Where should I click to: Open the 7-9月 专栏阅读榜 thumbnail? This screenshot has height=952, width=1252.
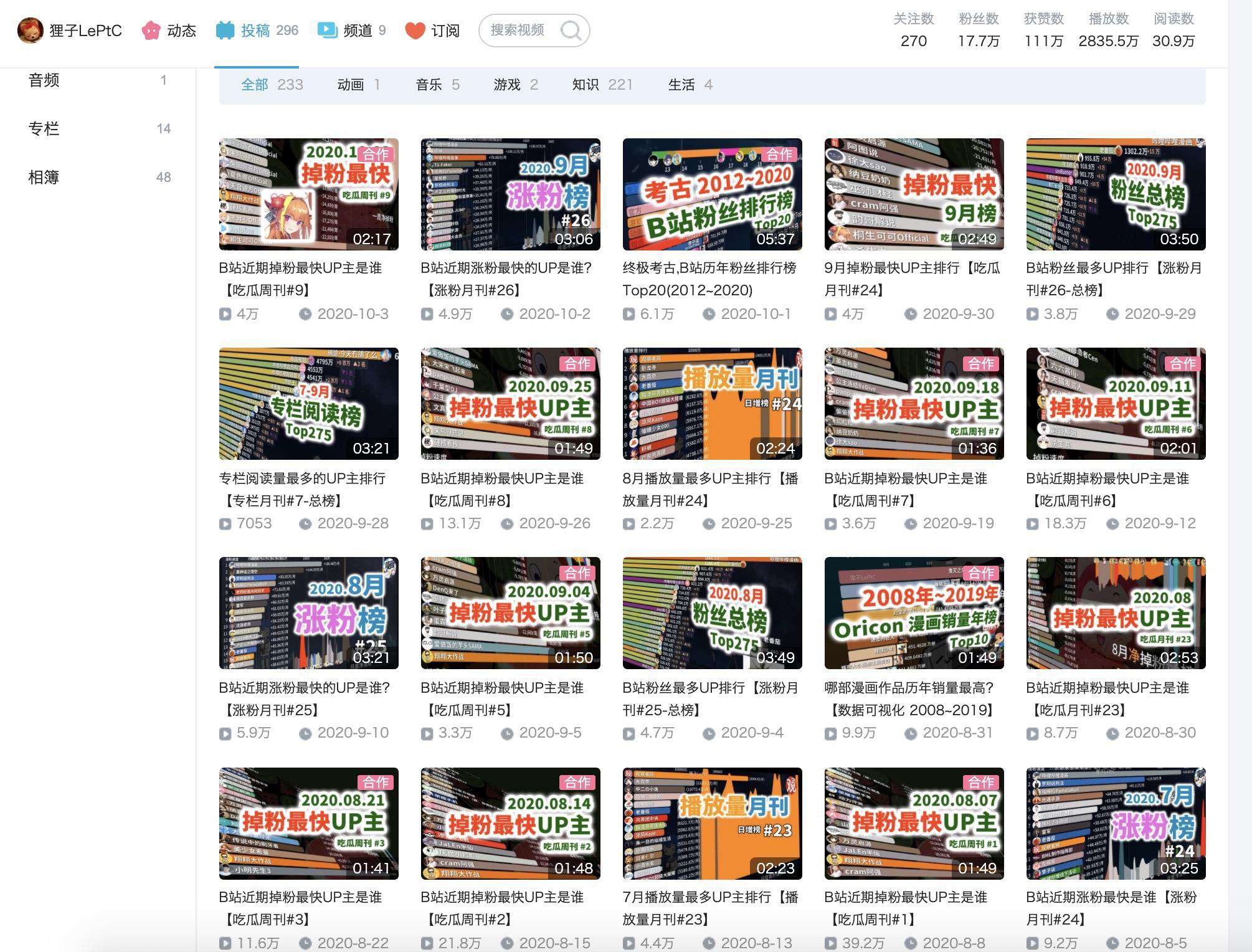pos(309,404)
